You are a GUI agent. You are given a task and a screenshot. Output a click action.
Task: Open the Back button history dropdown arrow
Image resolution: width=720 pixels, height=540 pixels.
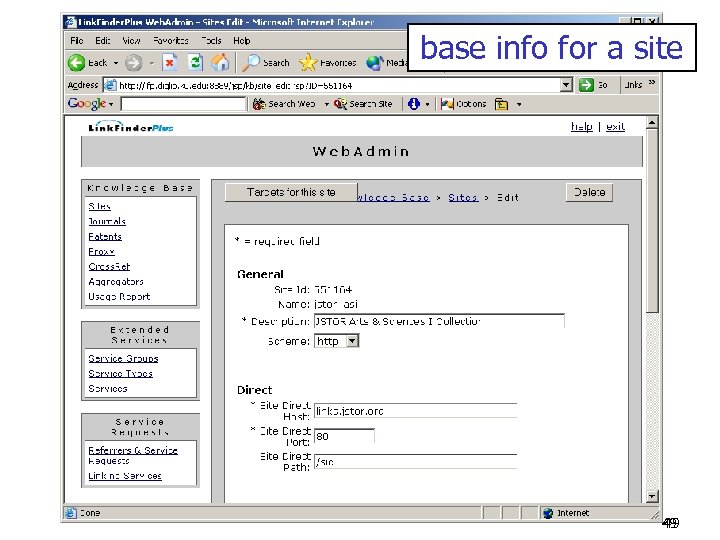(x=116, y=63)
